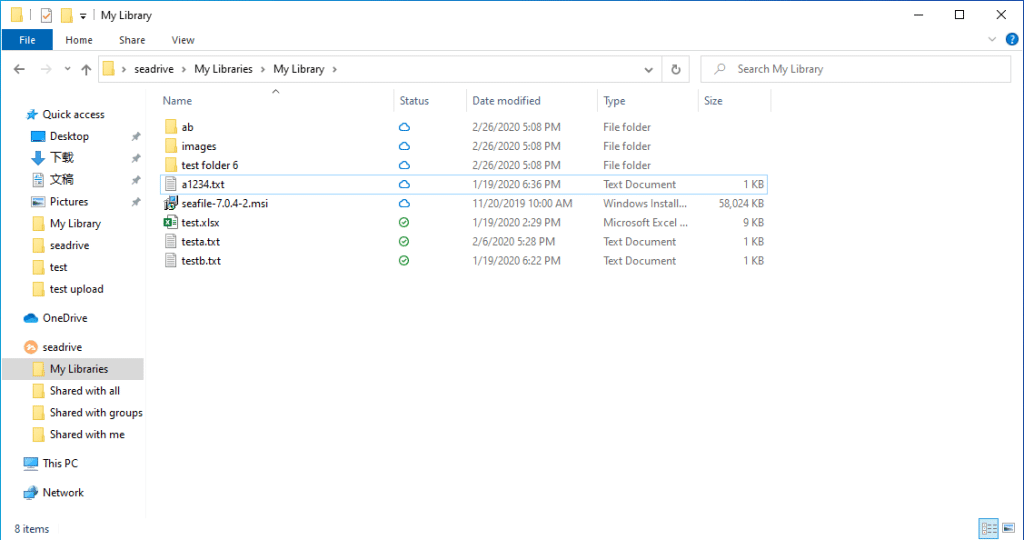
Task: Refresh the current folder view
Action: pyautogui.click(x=676, y=69)
